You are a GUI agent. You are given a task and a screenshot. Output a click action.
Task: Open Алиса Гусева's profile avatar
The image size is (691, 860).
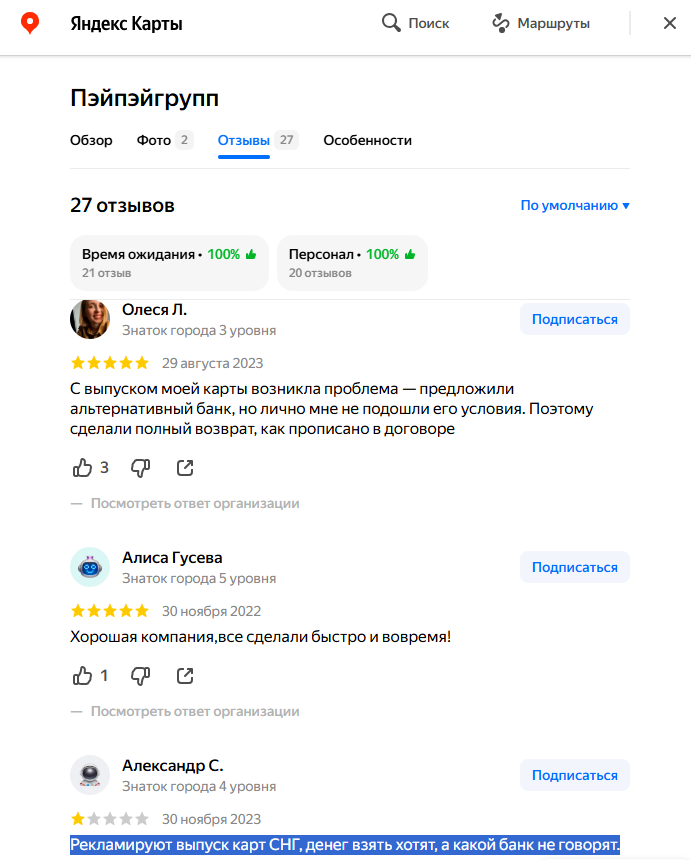90,567
